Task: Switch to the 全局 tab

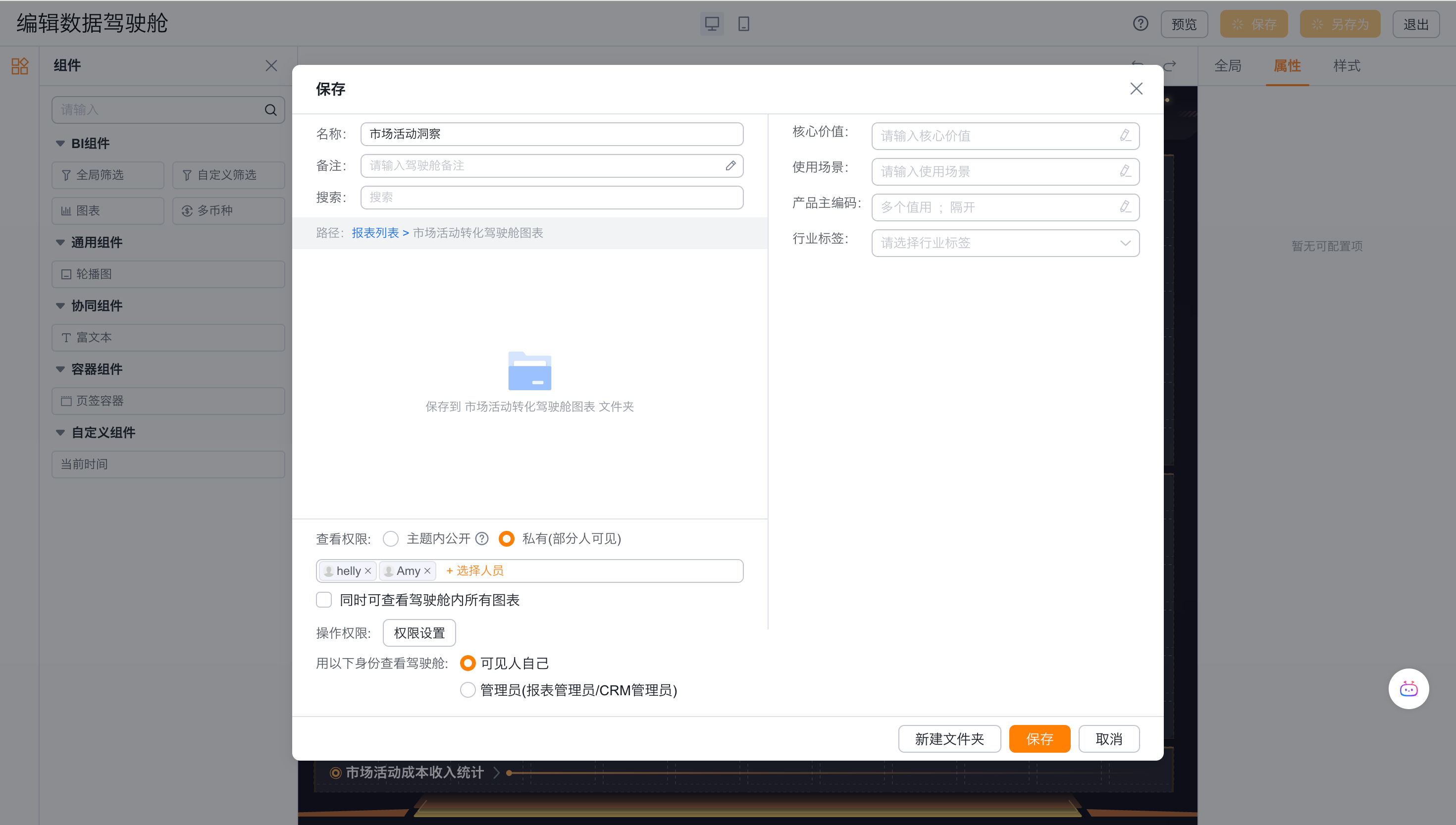Action: [x=1228, y=66]
